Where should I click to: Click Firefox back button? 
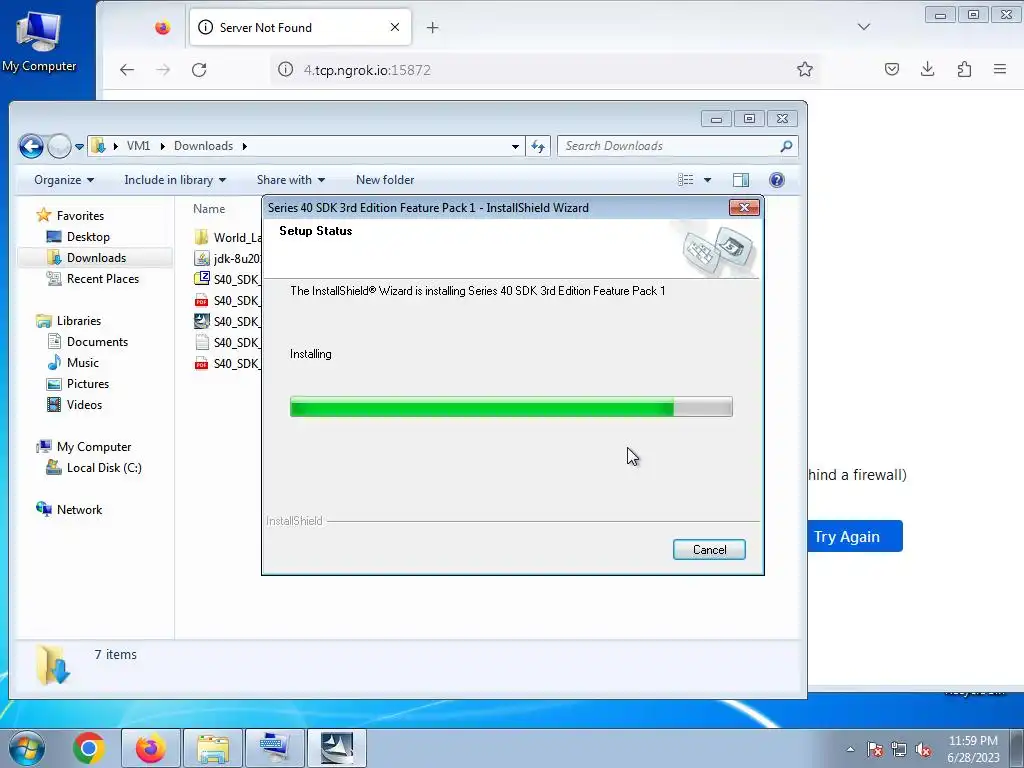tap(127, 69)
